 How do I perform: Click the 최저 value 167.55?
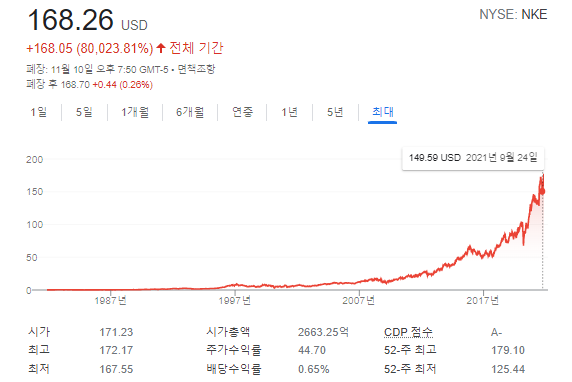[116, 369]
